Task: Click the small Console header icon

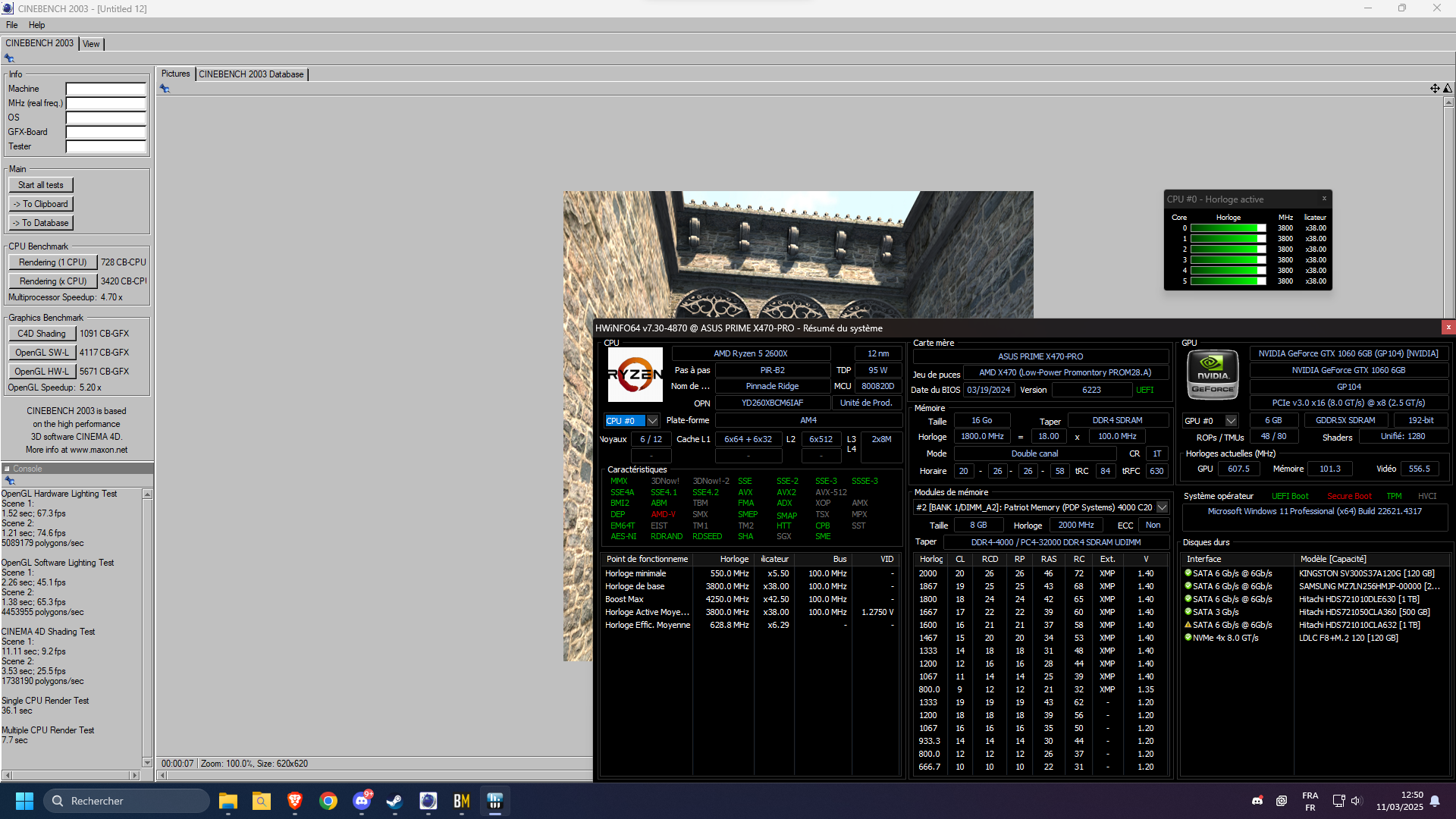Action: [7, 469]
